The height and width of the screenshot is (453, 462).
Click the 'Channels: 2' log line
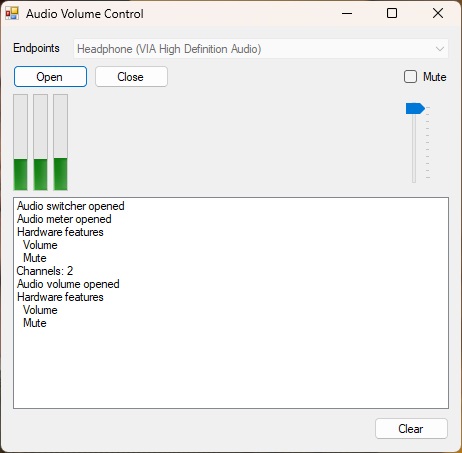point(45,271)
